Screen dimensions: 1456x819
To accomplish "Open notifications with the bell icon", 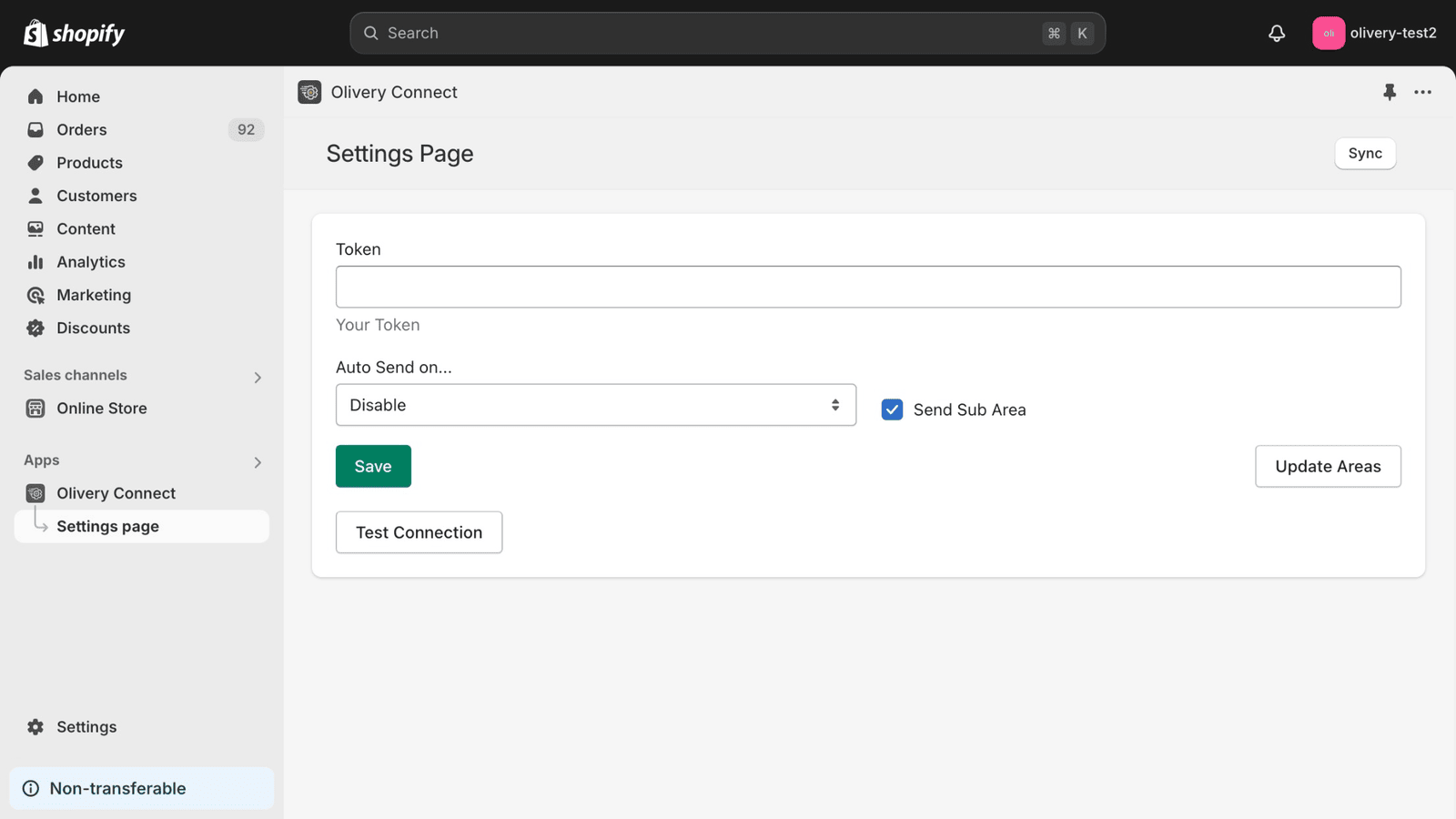I will point(1277,34).
